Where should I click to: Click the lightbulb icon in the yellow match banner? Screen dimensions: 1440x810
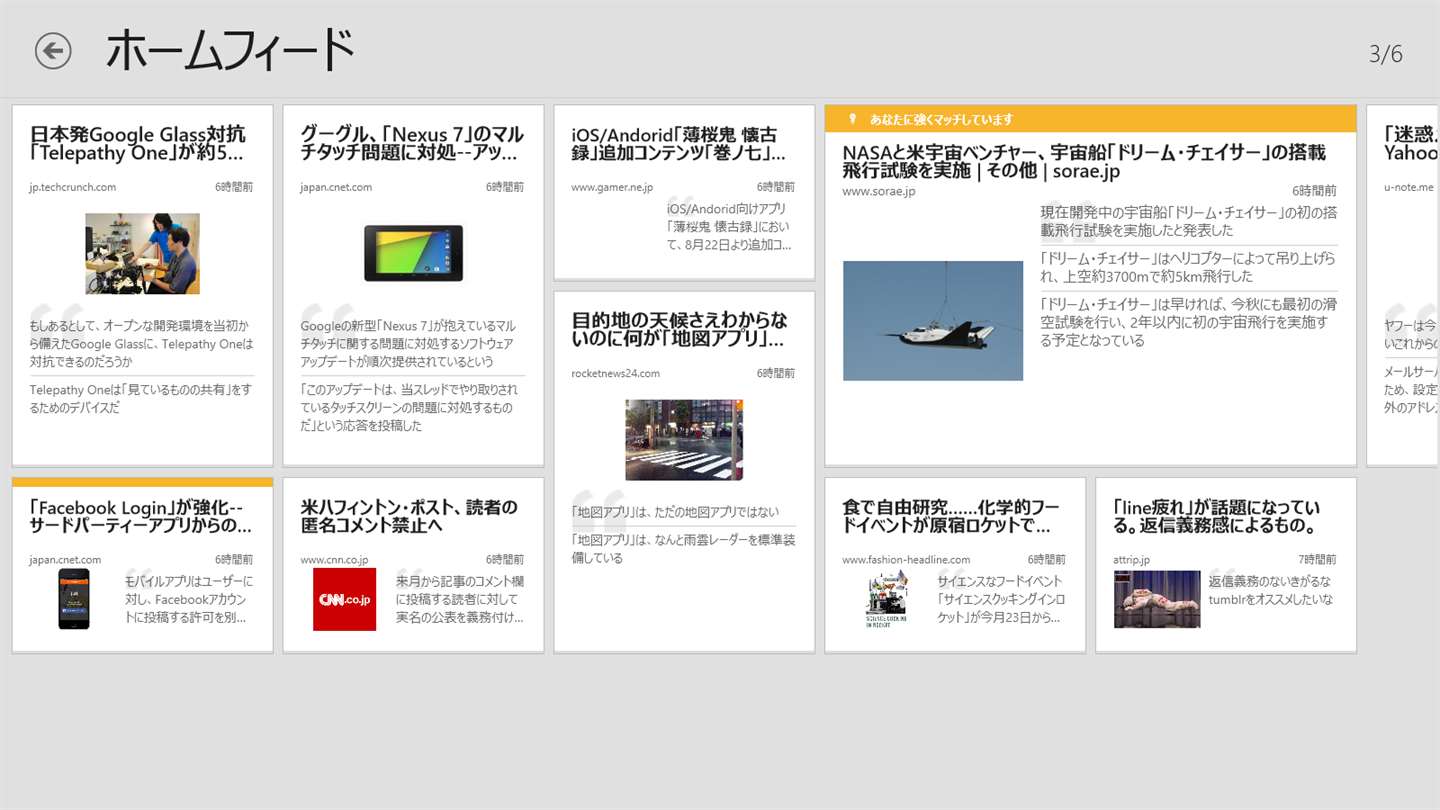pos(852,119)
